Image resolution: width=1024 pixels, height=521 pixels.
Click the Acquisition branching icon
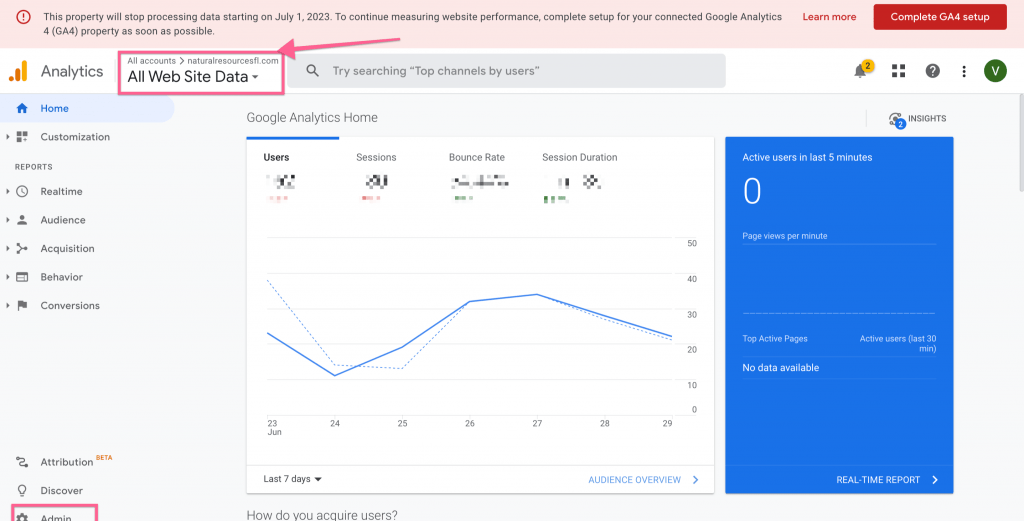point(22,248)
